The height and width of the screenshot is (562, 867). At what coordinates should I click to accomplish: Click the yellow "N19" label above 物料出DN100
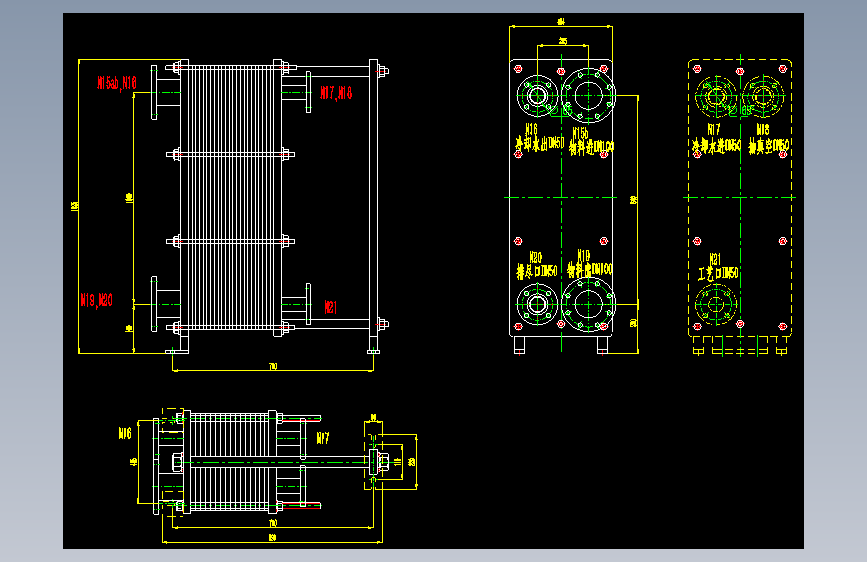coord(583,256)
